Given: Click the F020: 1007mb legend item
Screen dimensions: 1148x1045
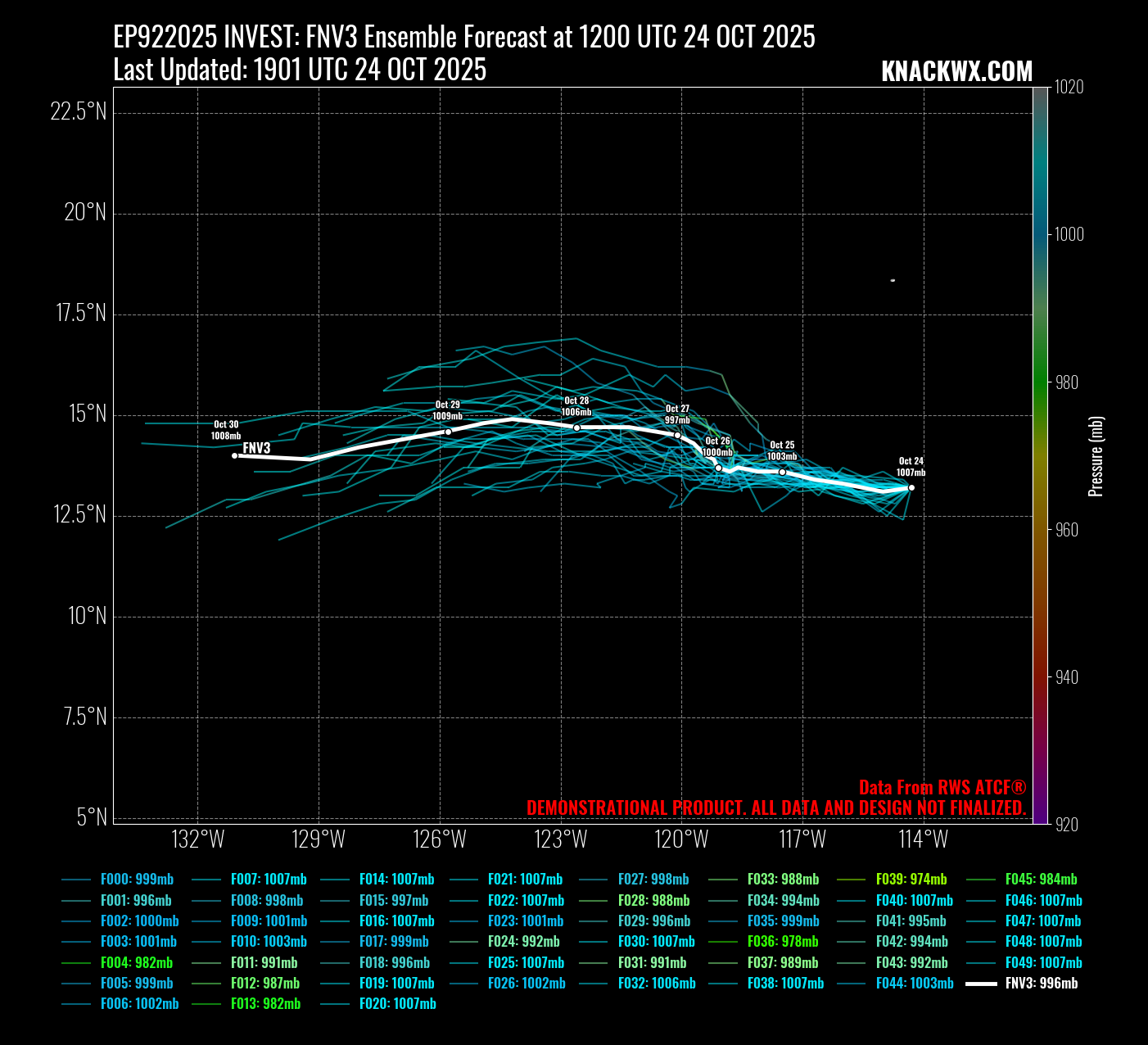Looking at the screenshot, I should coord(397,1004).
